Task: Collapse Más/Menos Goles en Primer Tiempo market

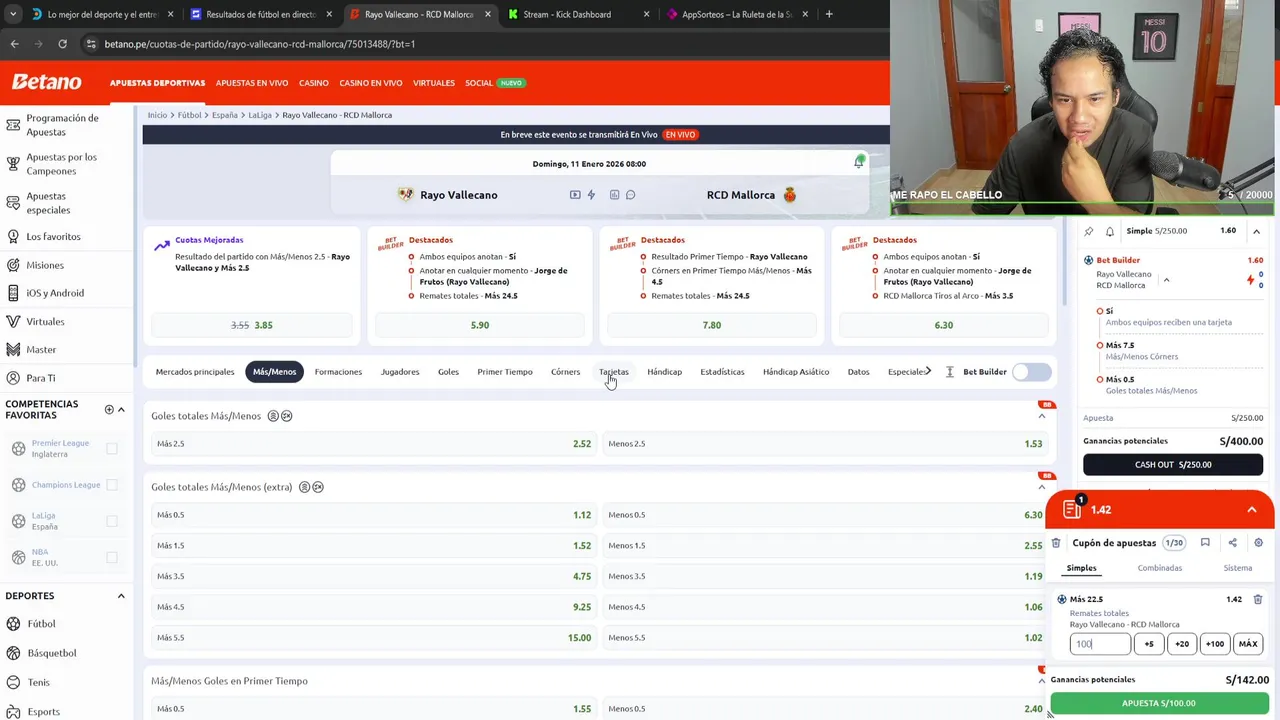Action: pos(1042,681)
